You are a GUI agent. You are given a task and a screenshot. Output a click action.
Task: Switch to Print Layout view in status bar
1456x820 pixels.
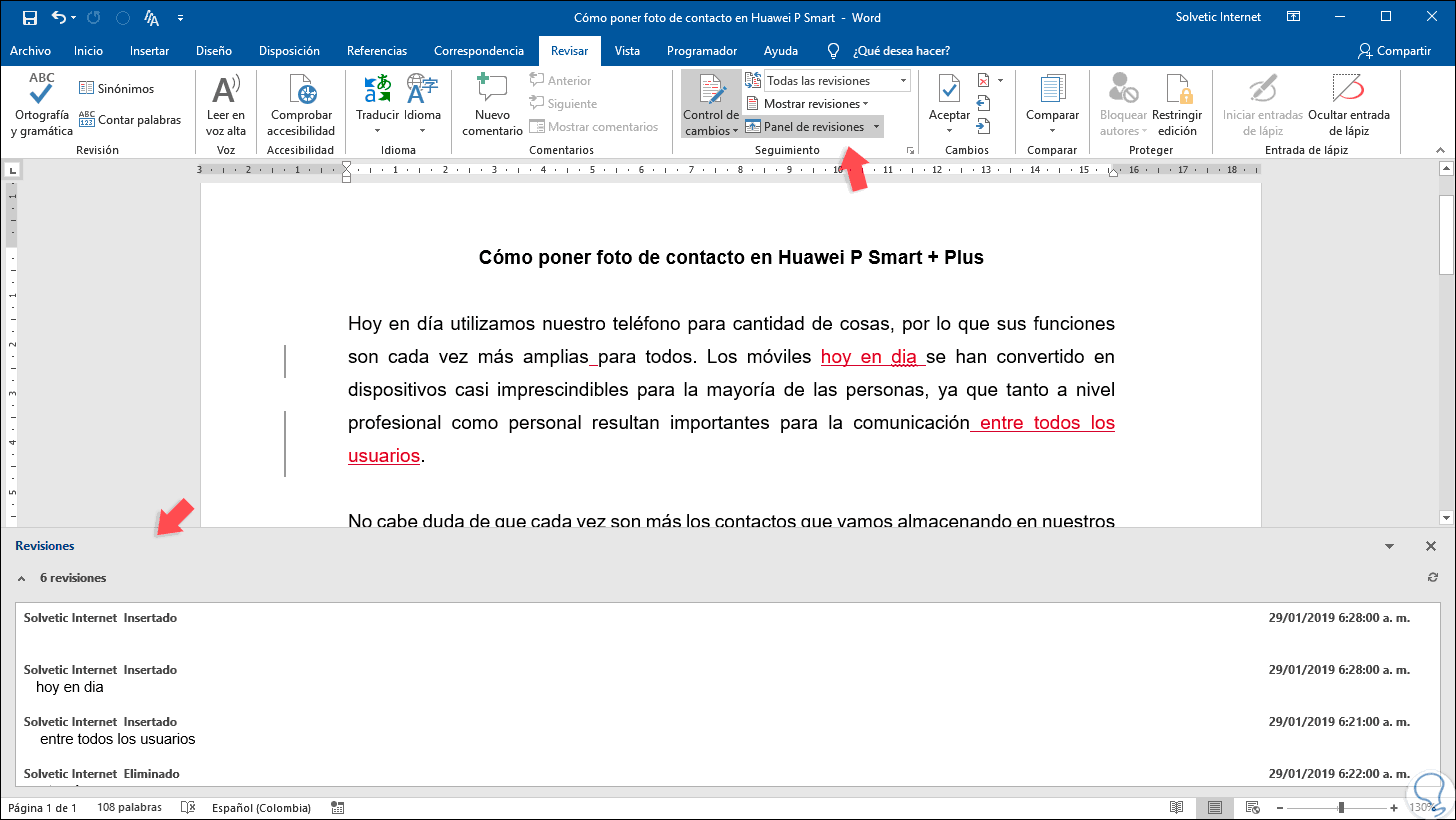(x=1214, y=808)
